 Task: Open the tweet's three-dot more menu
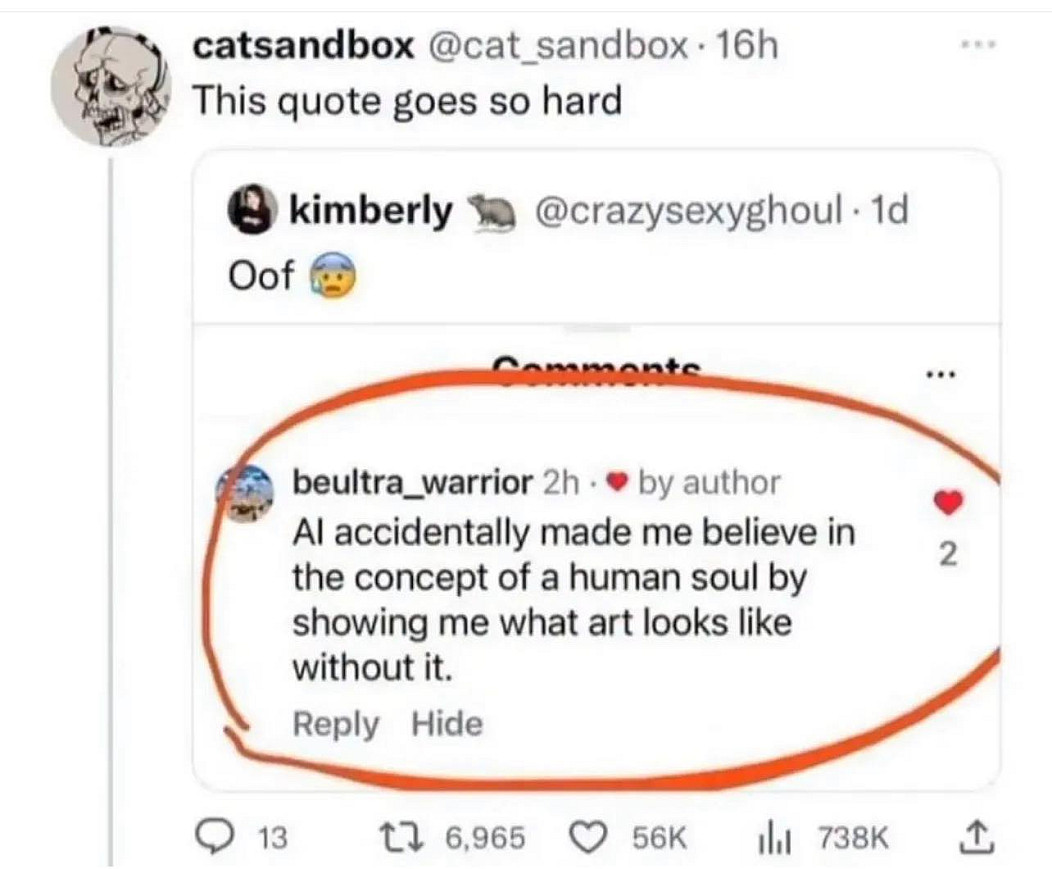tap(979, 45)
